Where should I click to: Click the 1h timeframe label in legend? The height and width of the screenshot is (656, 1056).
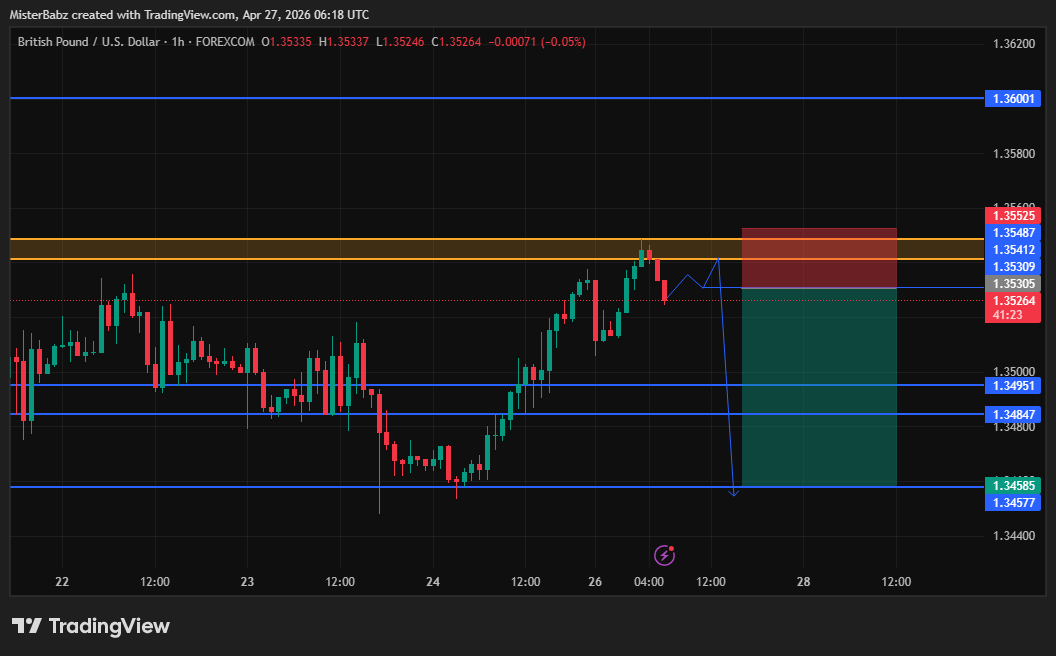coord(178,42)
